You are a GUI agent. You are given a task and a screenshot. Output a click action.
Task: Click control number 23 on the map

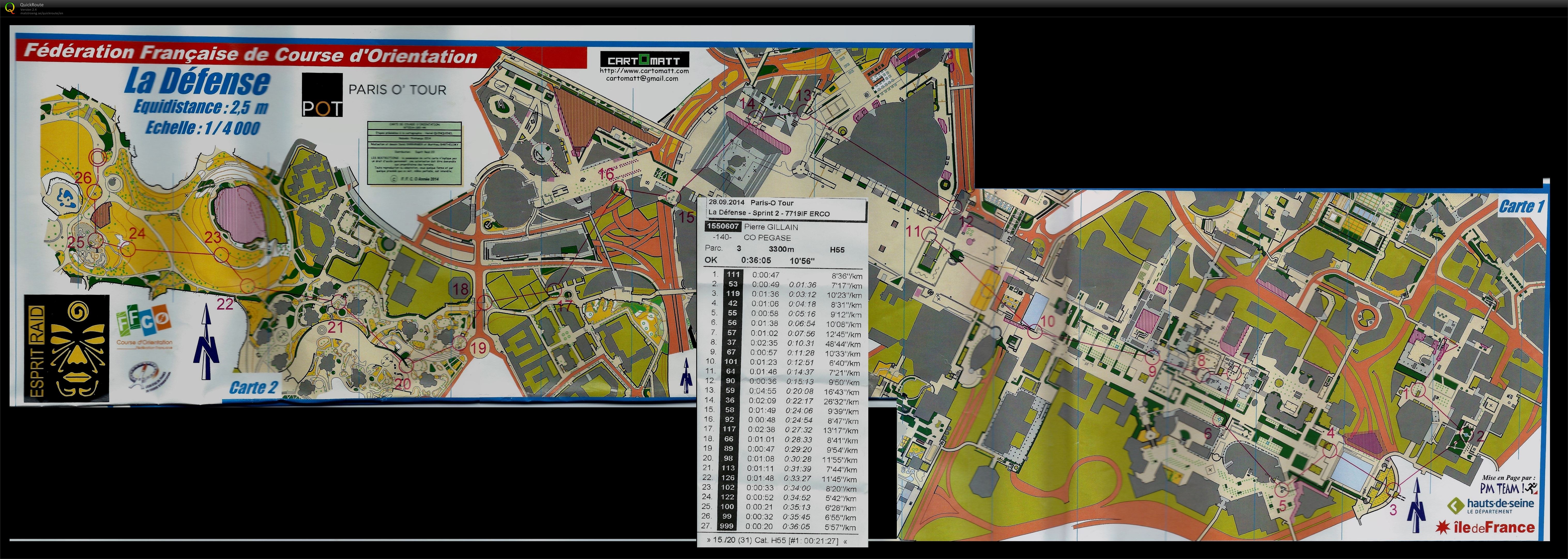[x=213, y=237]
